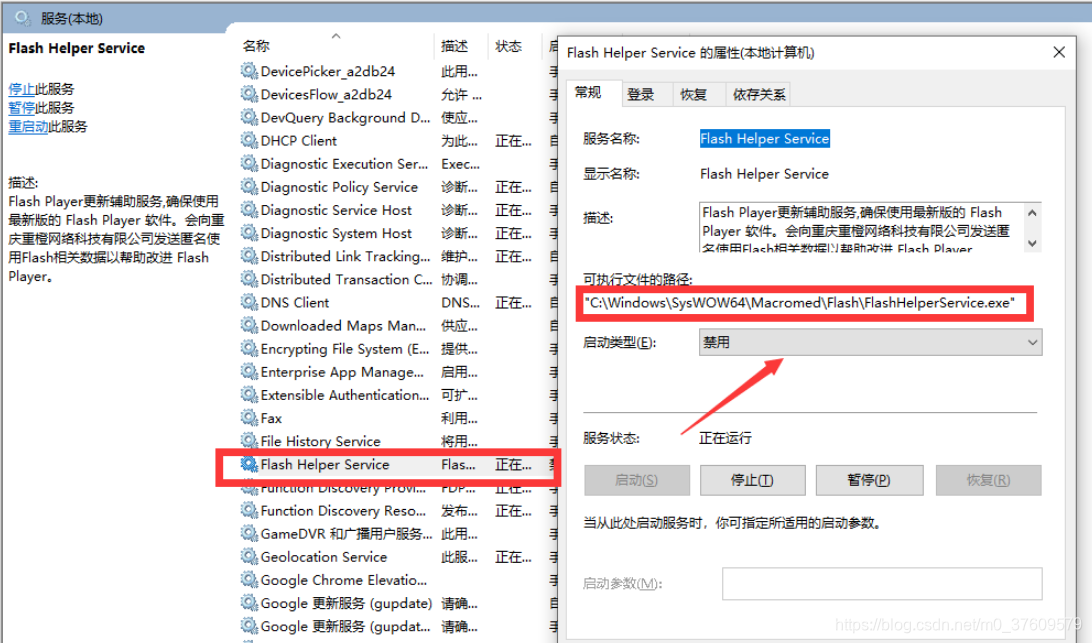Screen dimensions: 1092x643
Task: Select the DHCP Client service name
Action: tap(299, 141)
